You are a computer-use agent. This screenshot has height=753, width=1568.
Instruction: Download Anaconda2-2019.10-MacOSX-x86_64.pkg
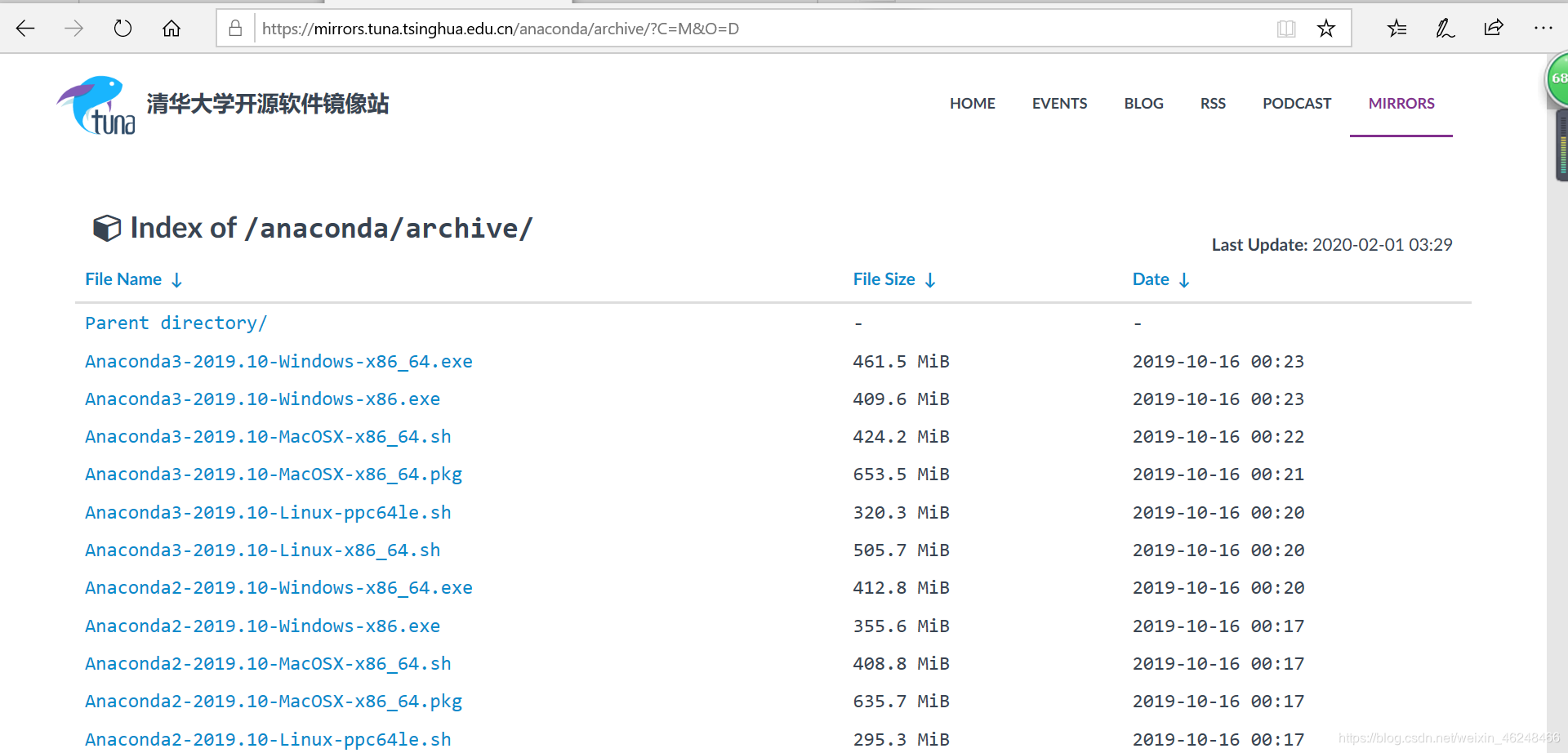point(274,702)
